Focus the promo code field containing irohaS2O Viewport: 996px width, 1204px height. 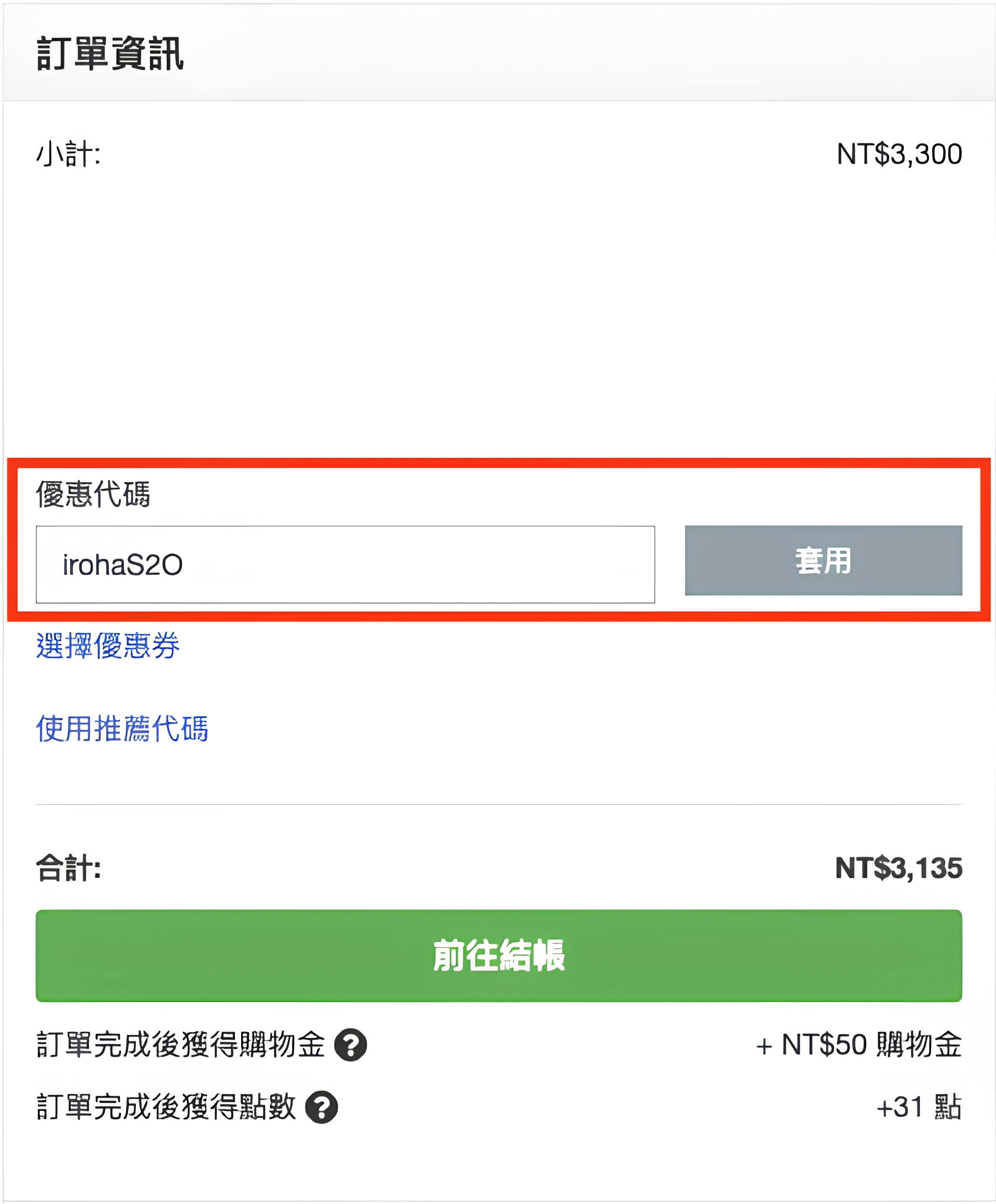click(x=345, y=564)
